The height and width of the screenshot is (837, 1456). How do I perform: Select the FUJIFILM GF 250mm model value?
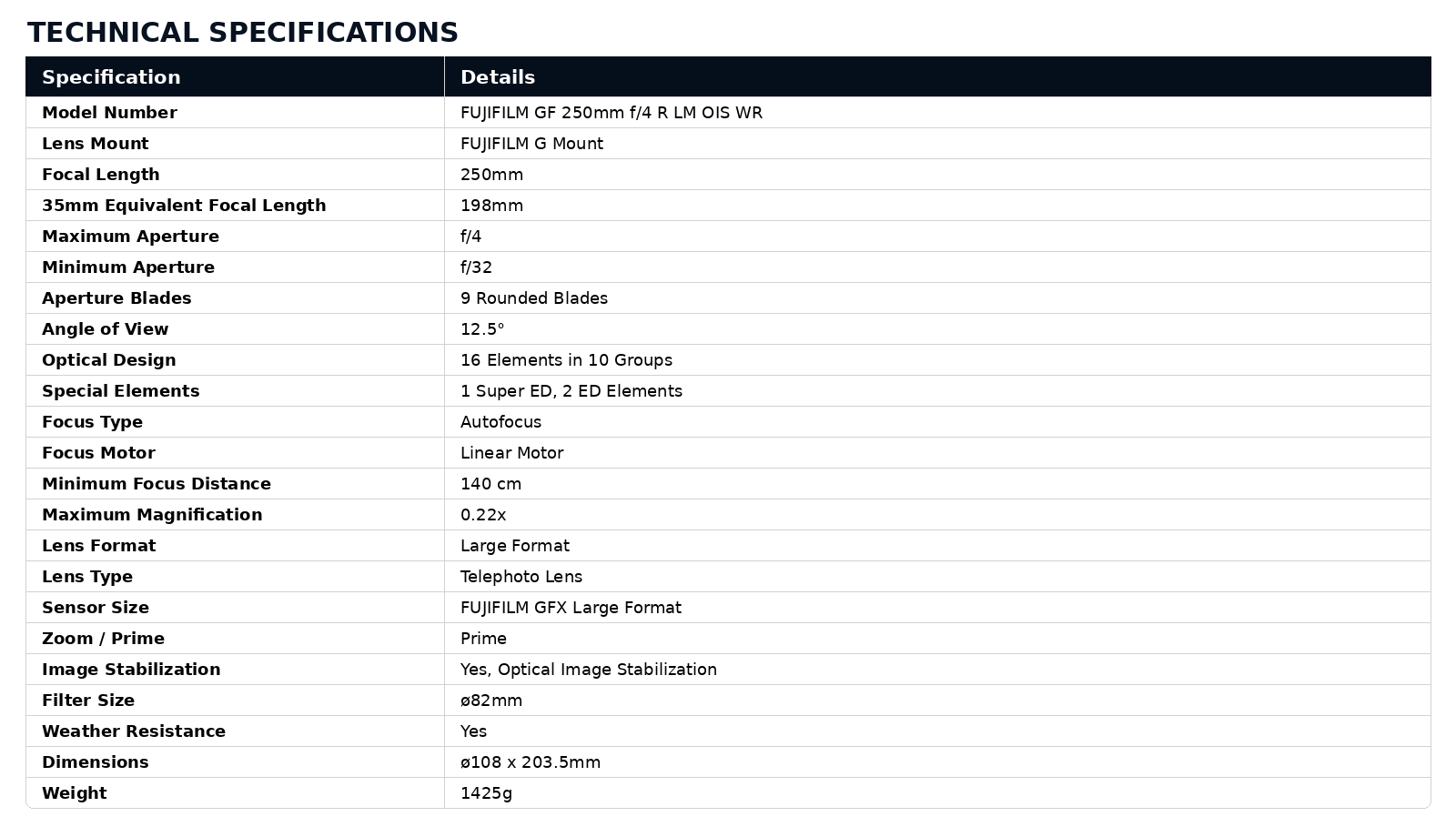(612, 113)
